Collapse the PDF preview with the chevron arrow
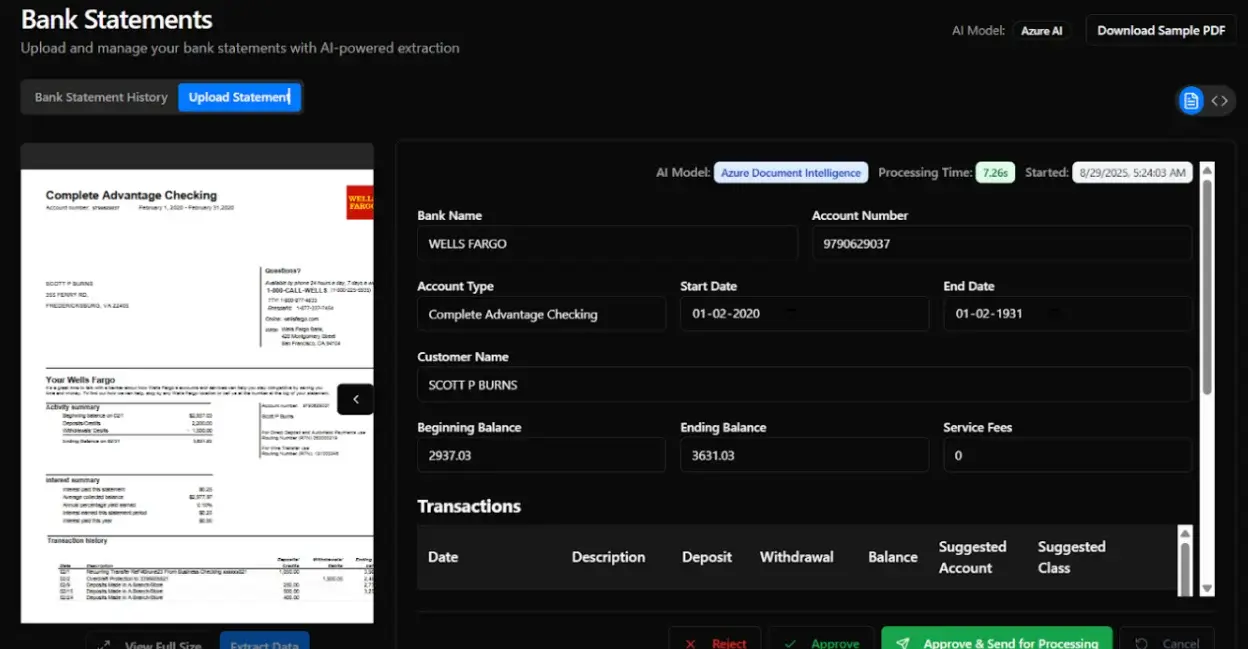Image resolution: width=1248 pixels, height=649 pixels. pos(355,399)
